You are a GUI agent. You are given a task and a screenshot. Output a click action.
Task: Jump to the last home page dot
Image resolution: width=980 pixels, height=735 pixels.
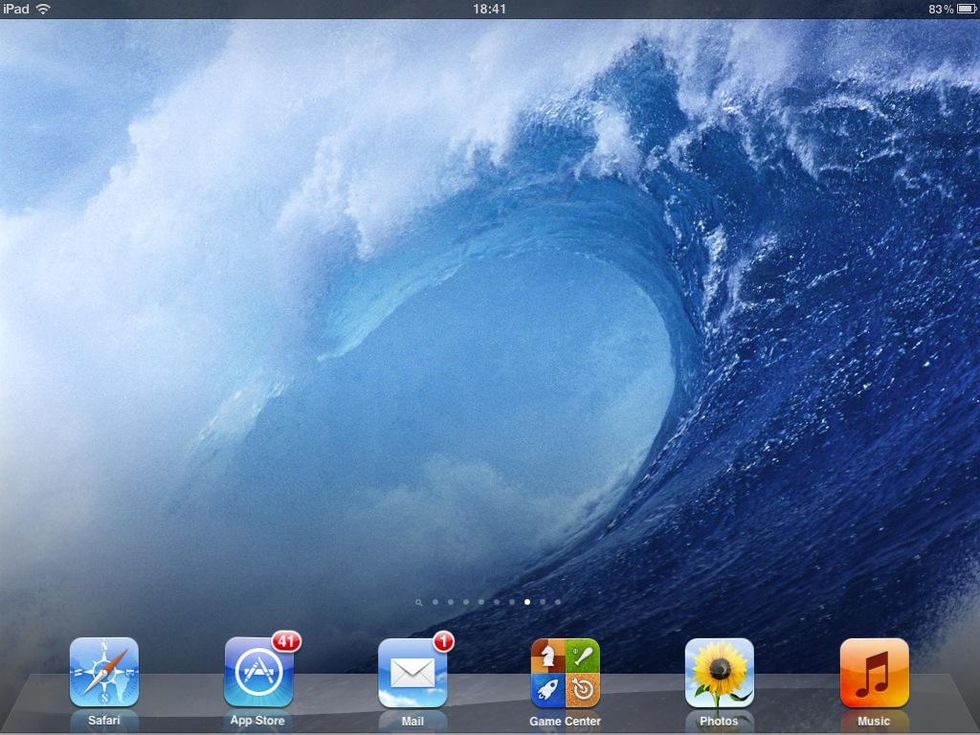(558, 602)
